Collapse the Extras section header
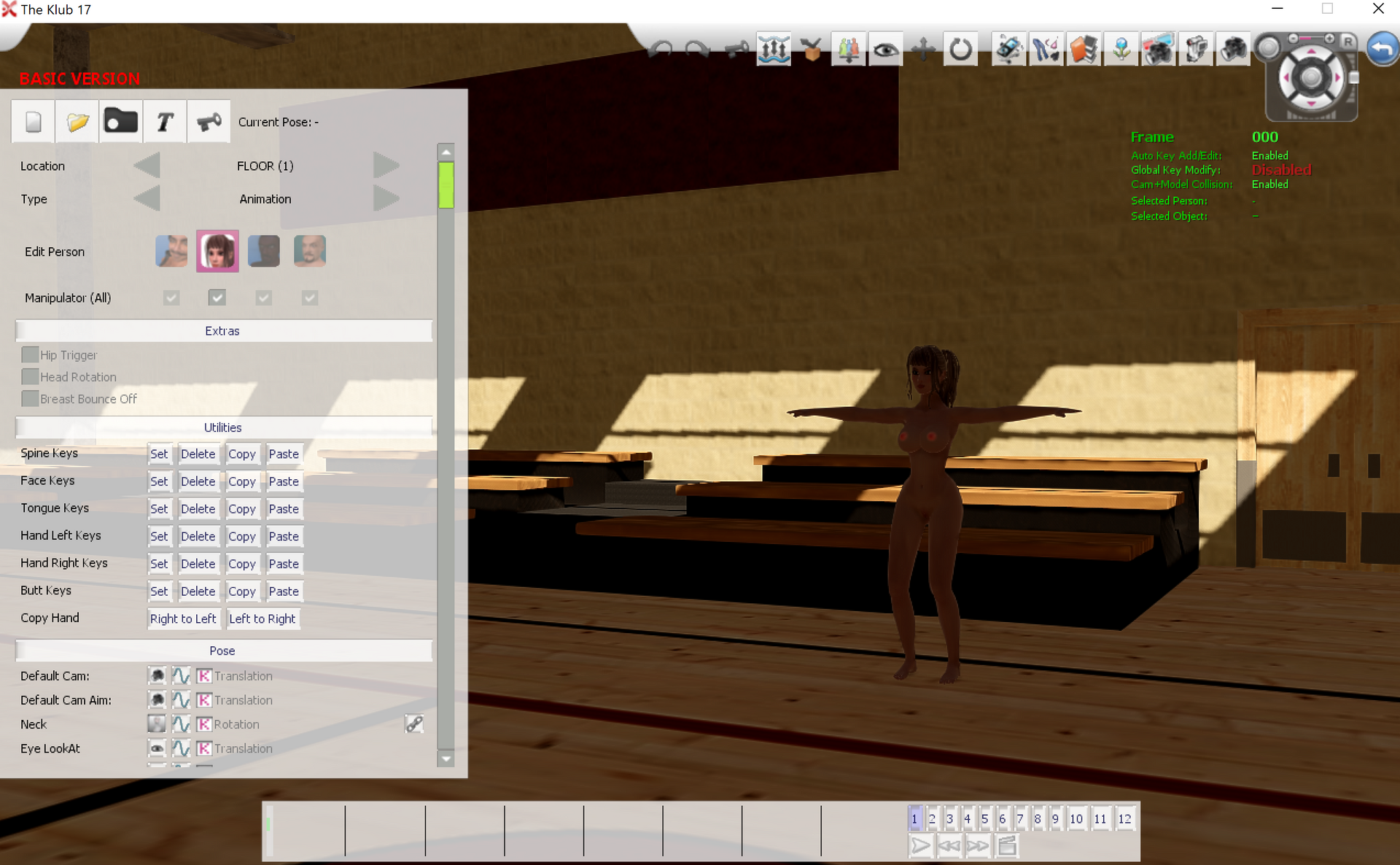The image size is (1400, 865). pos(223,330)
